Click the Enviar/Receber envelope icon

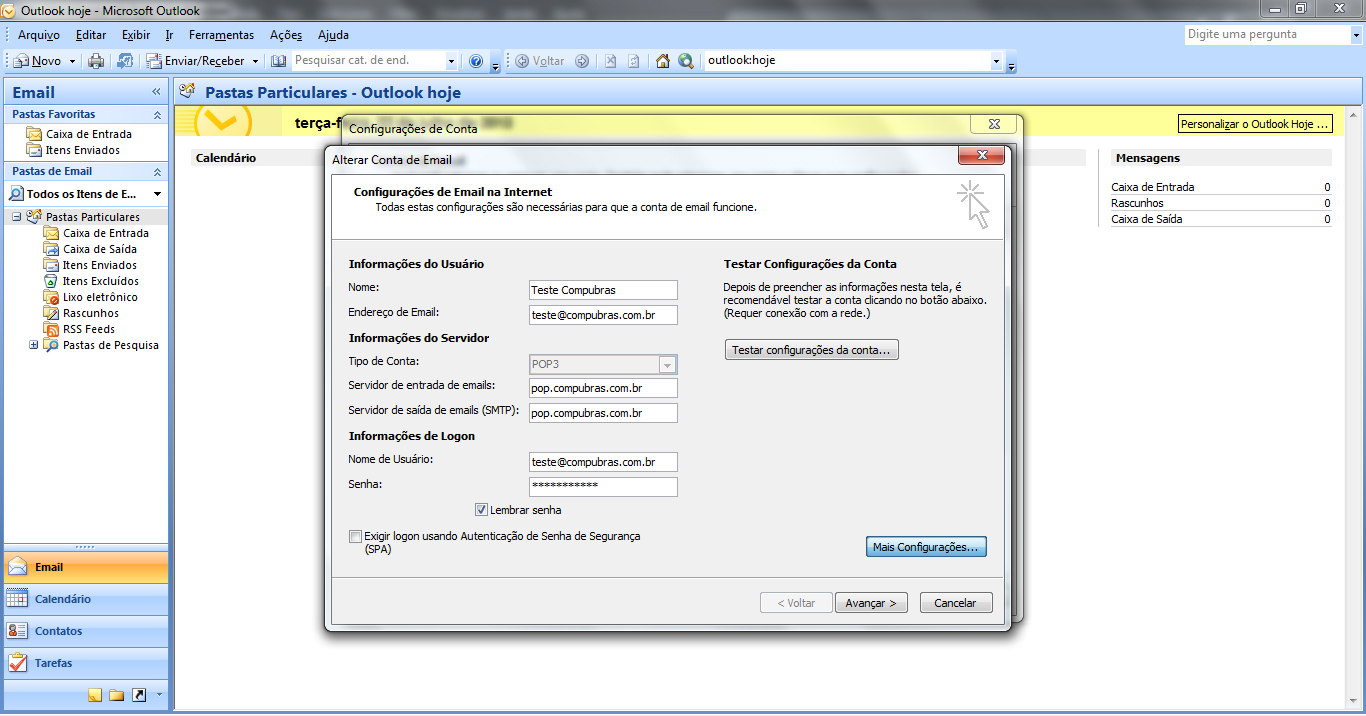(x=155, y=61)
